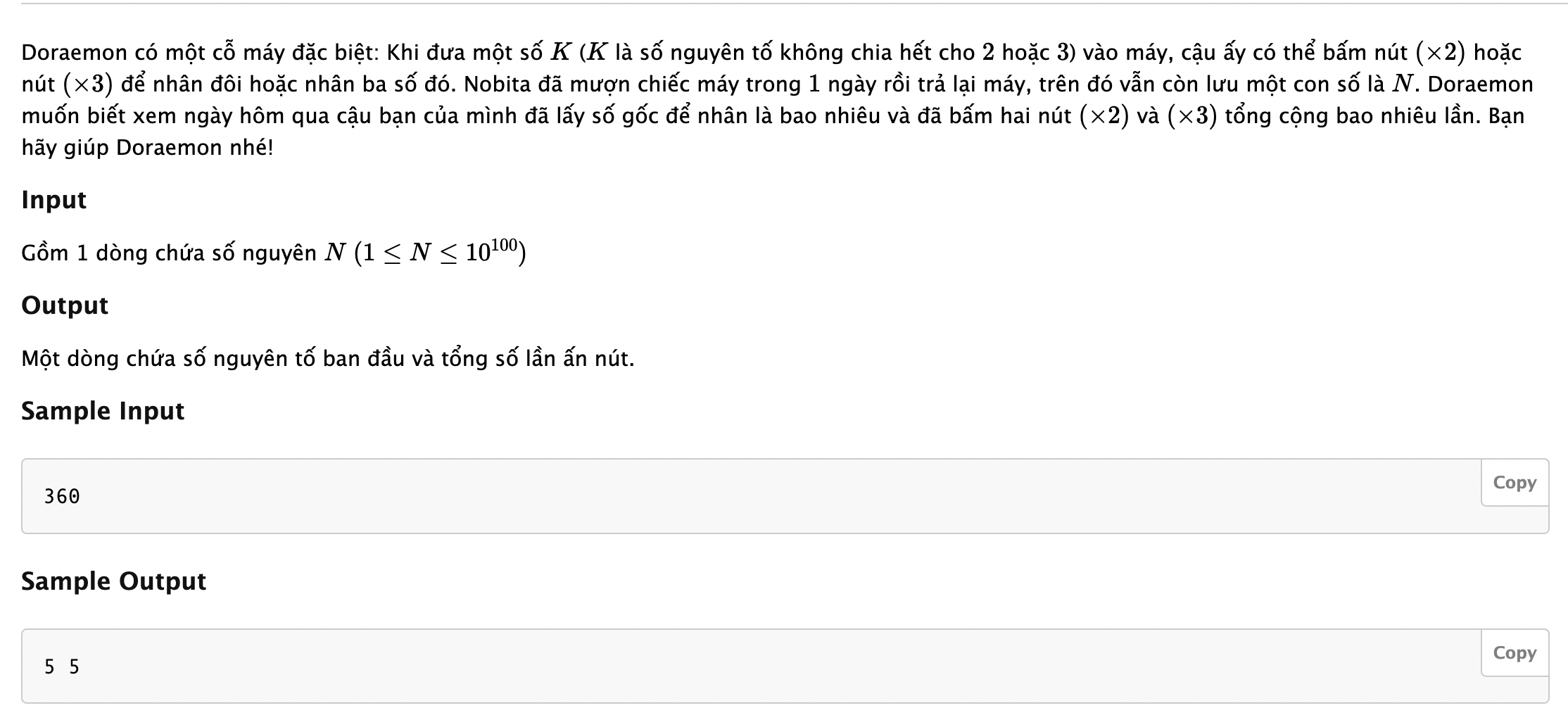Click the sample input value 360

(62, 497)
